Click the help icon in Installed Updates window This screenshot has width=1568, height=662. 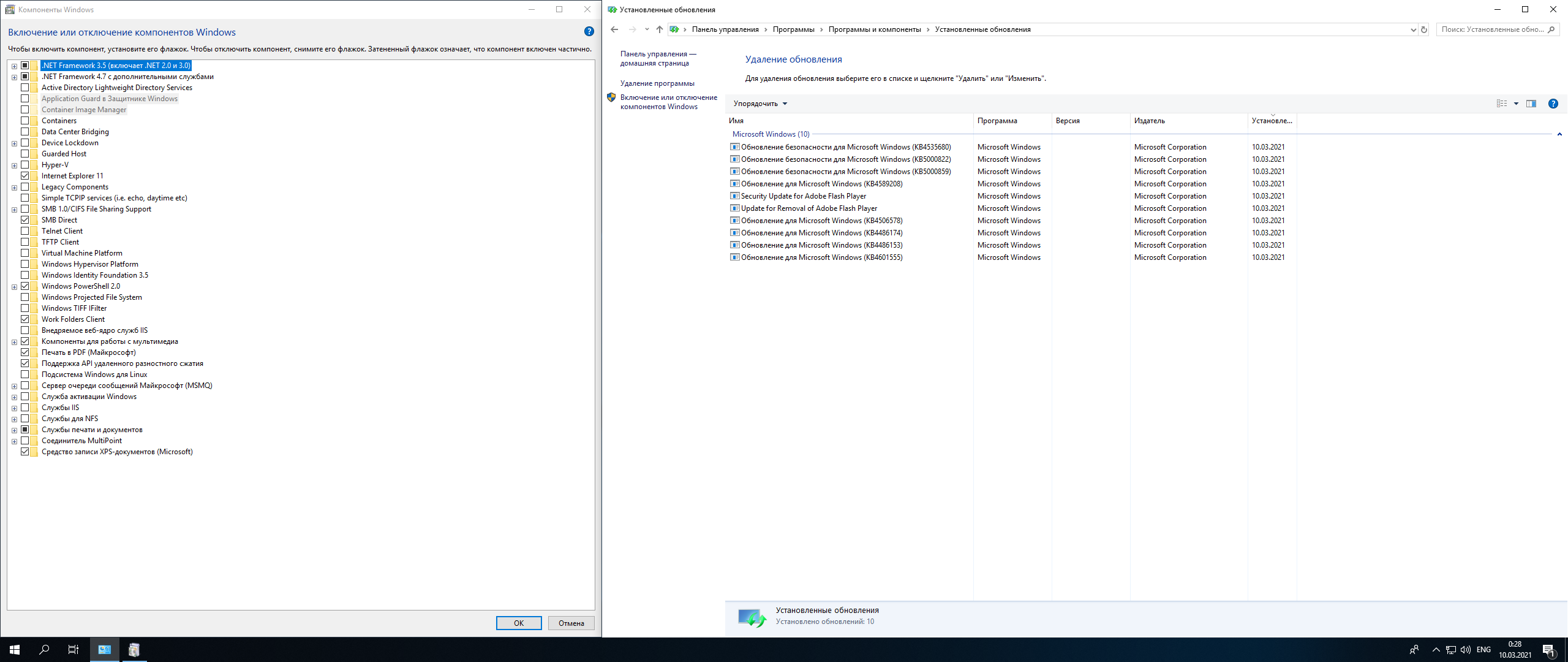[1553, 104]
